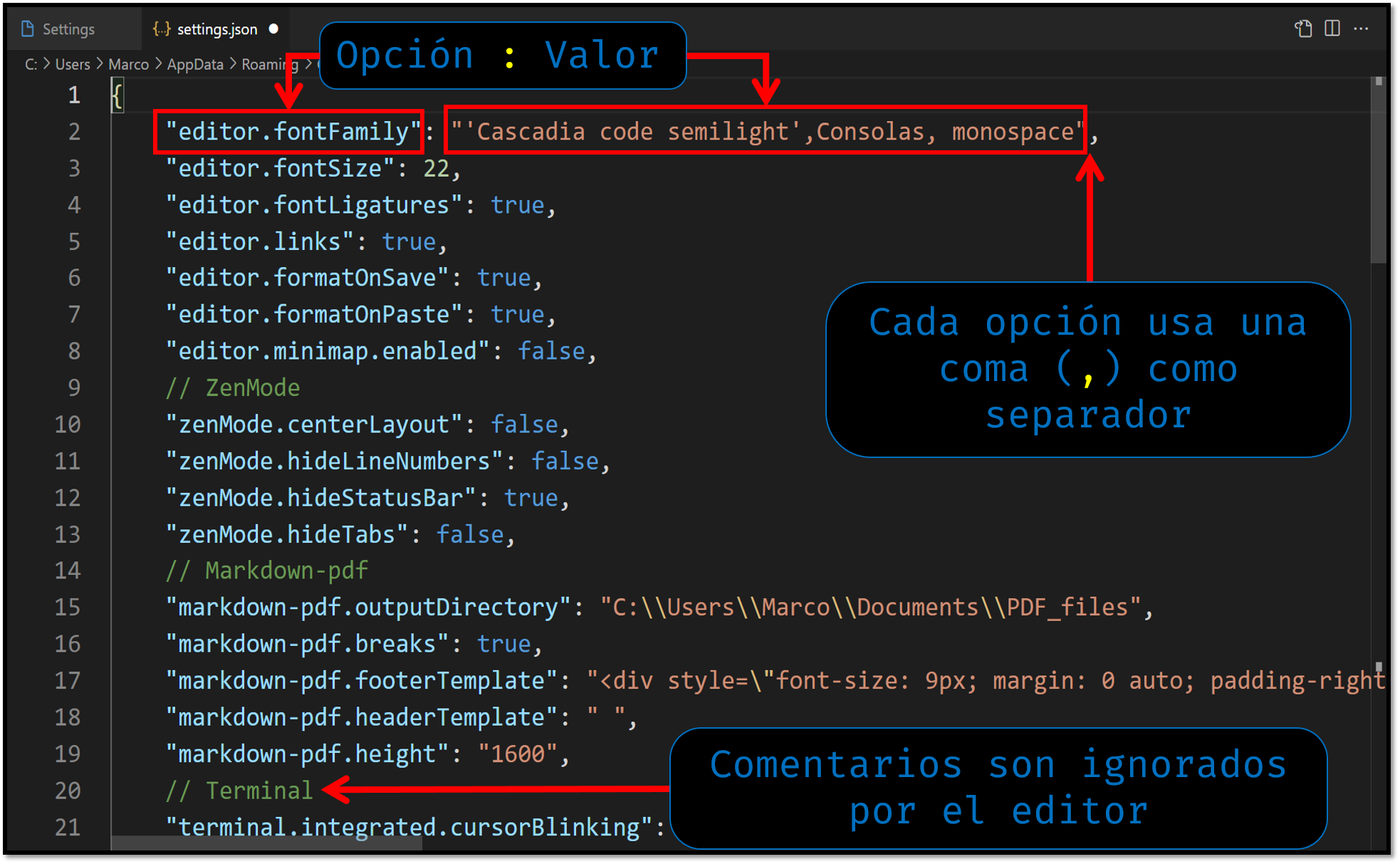Click the horizontal scrollbar at bottom
The height and width of the screenshot is (864, 1400).
267,843
